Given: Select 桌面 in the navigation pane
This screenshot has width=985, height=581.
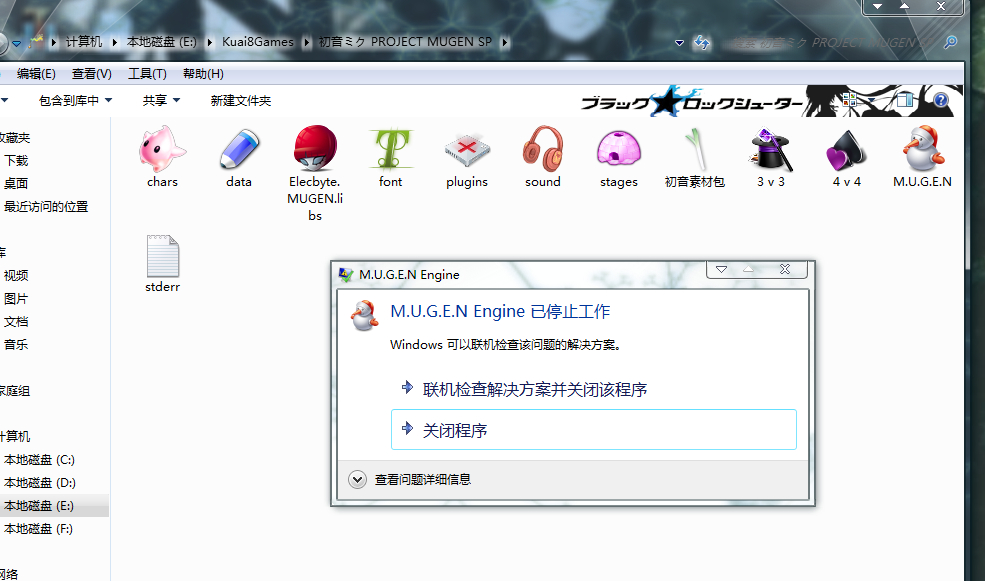Looking at the screenshot, I should pyautogui.click(x=16, y=183).
